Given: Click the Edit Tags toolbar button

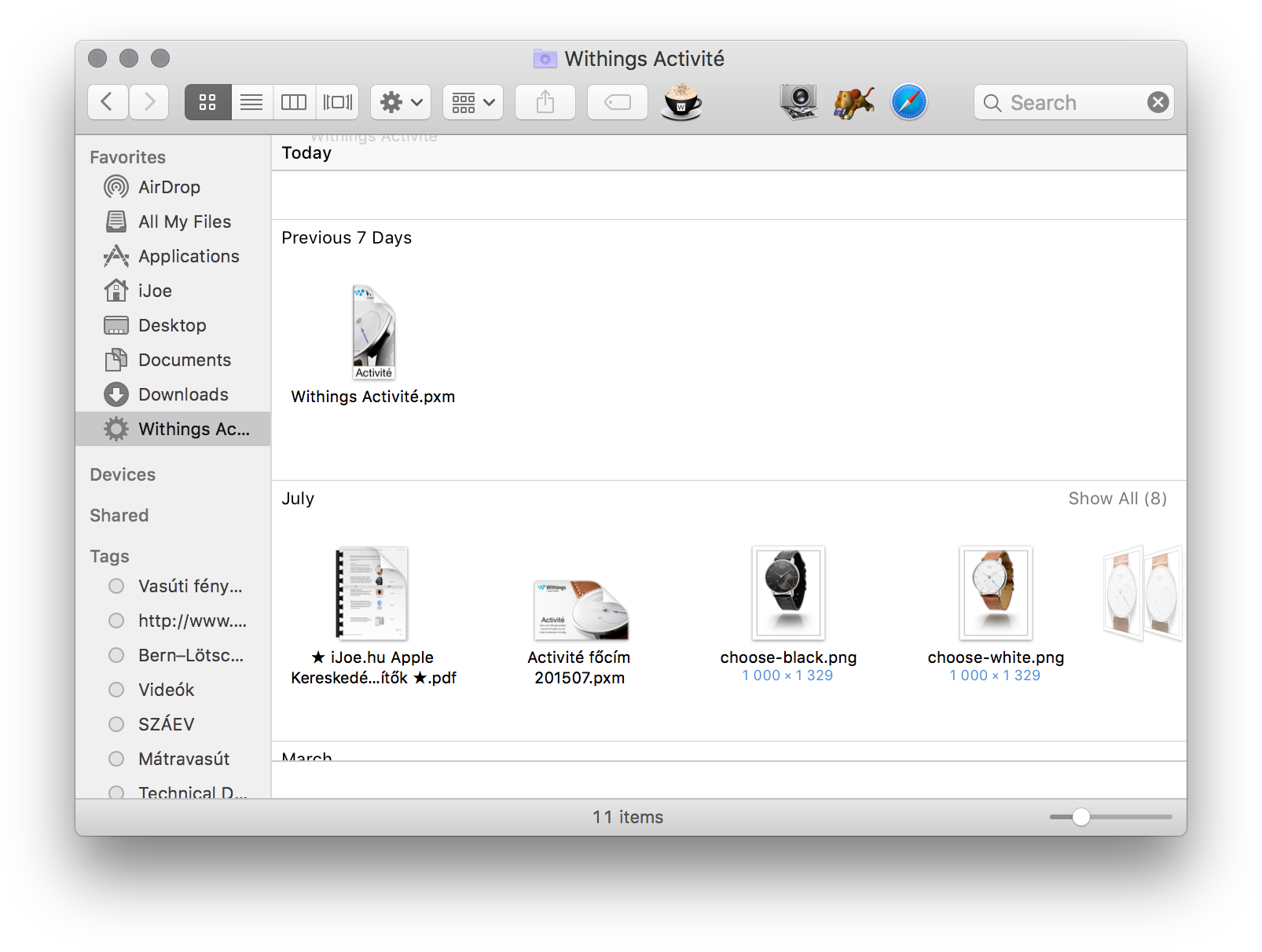Looking at the screenshot, I should (x=618, y=102).
